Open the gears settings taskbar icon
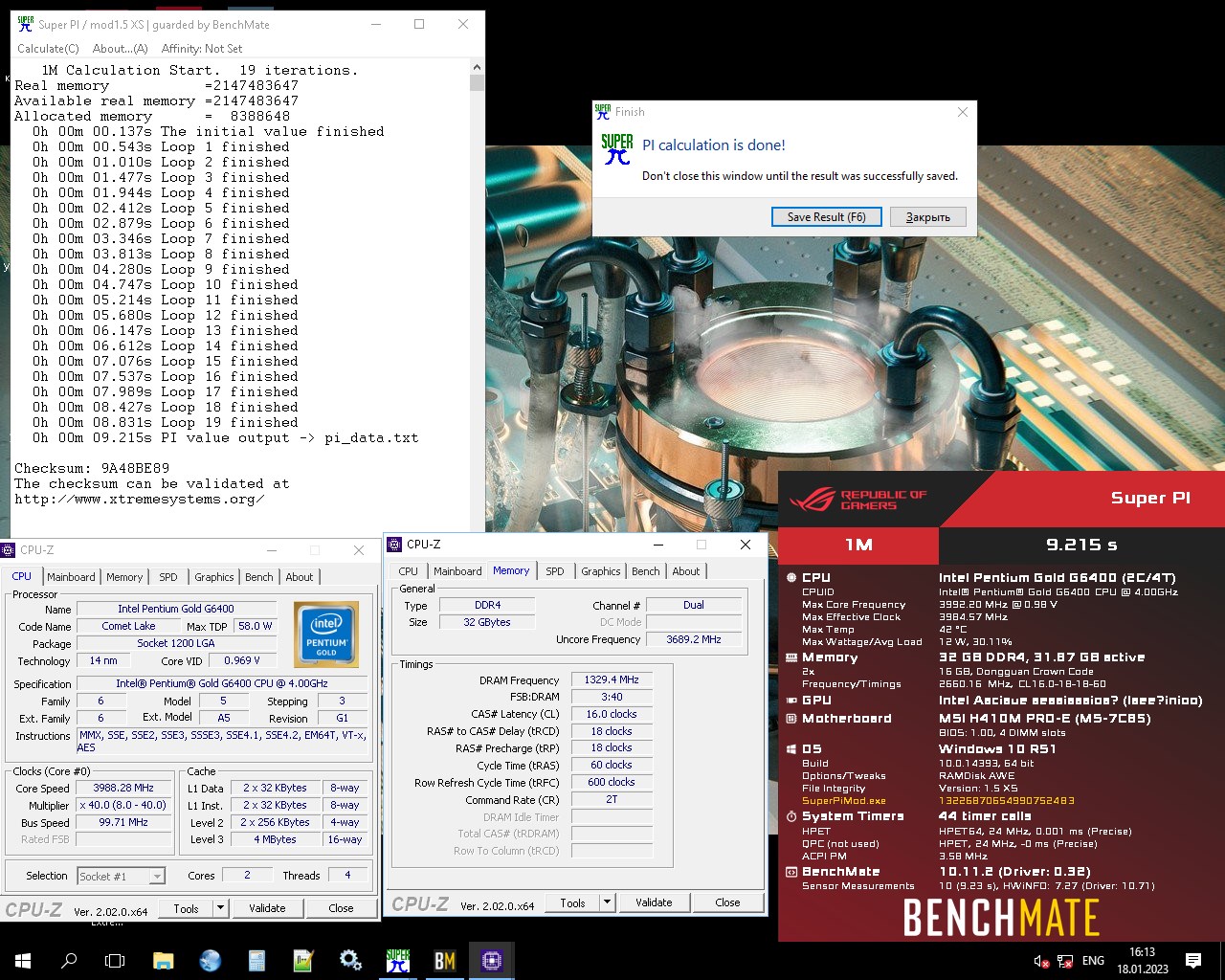This screenshot has height=980, width=1225. pyautogui.click(x=350, y=960)
